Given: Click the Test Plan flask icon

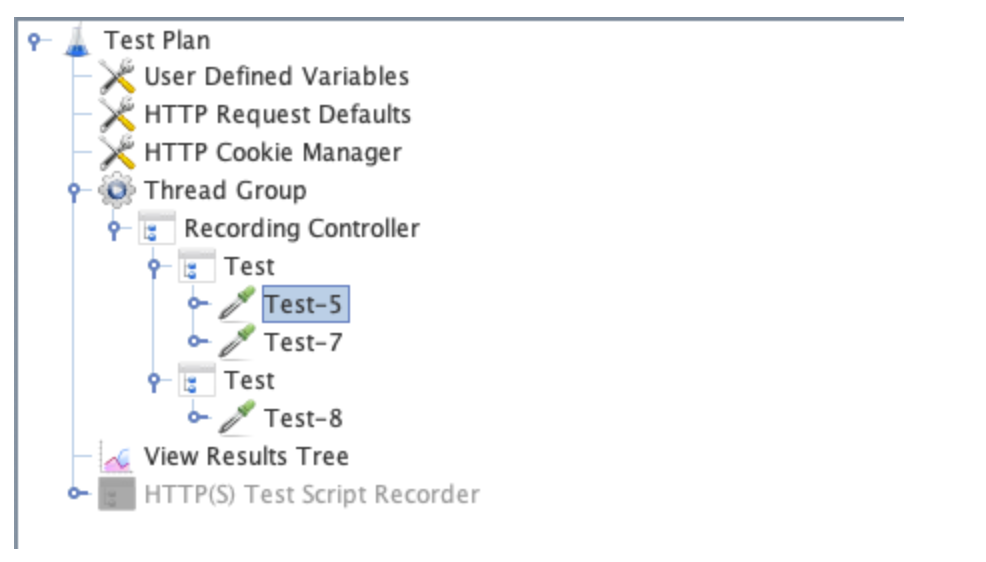Looking at the screenshot, I should 77,41.
